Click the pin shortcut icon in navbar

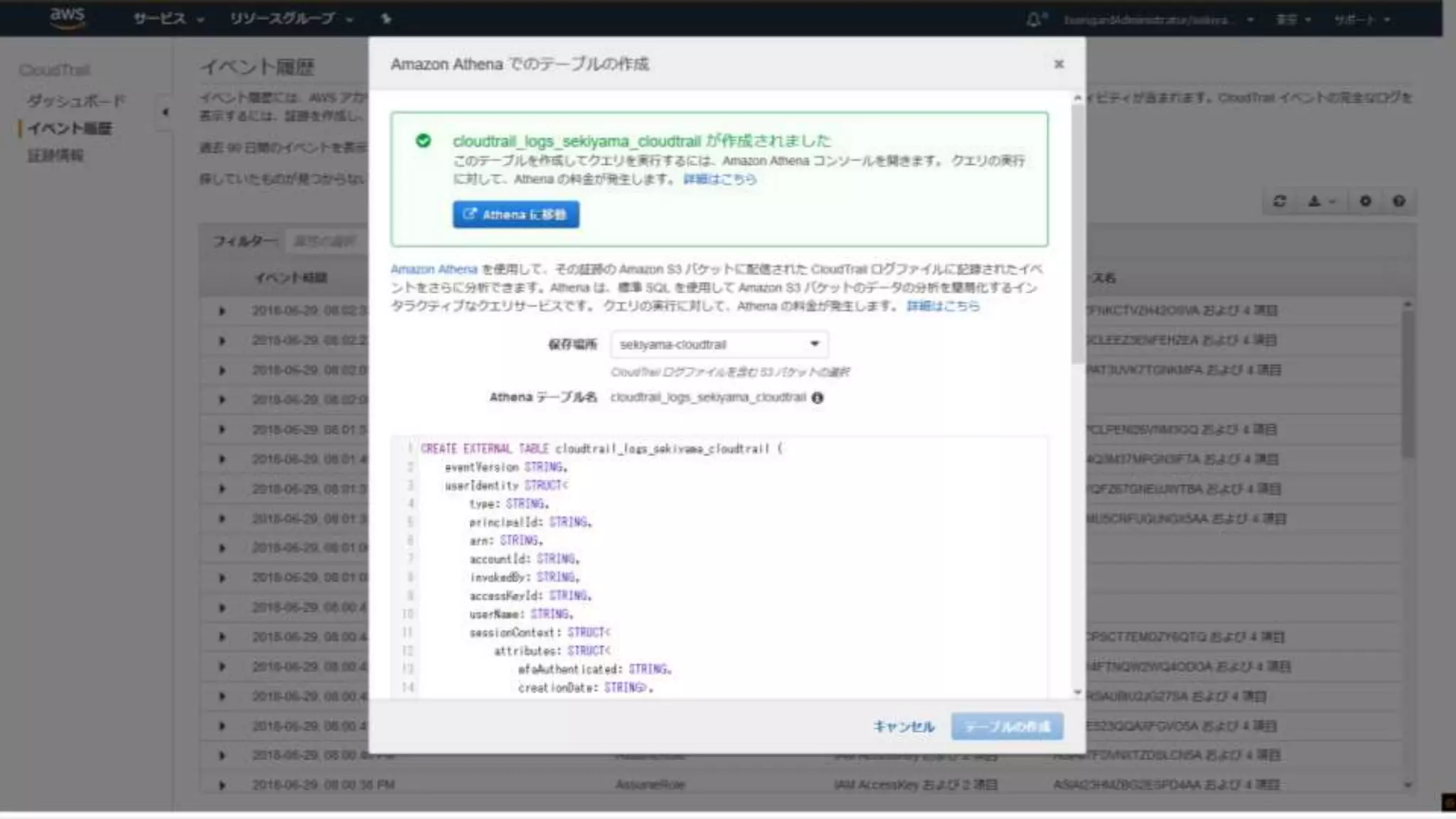(386, 18)
